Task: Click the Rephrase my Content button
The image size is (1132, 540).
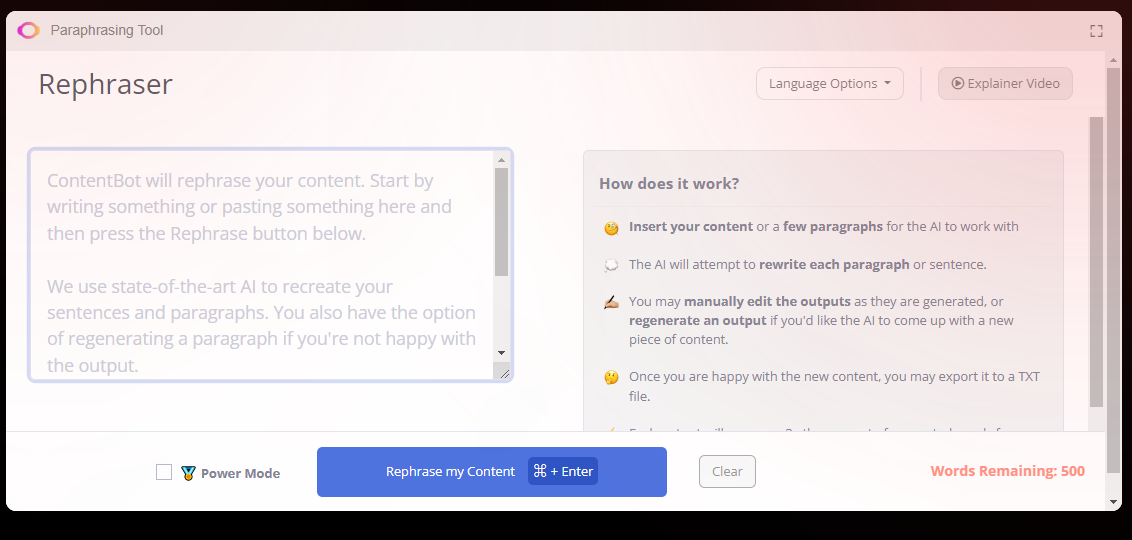Action: [492, 472]
